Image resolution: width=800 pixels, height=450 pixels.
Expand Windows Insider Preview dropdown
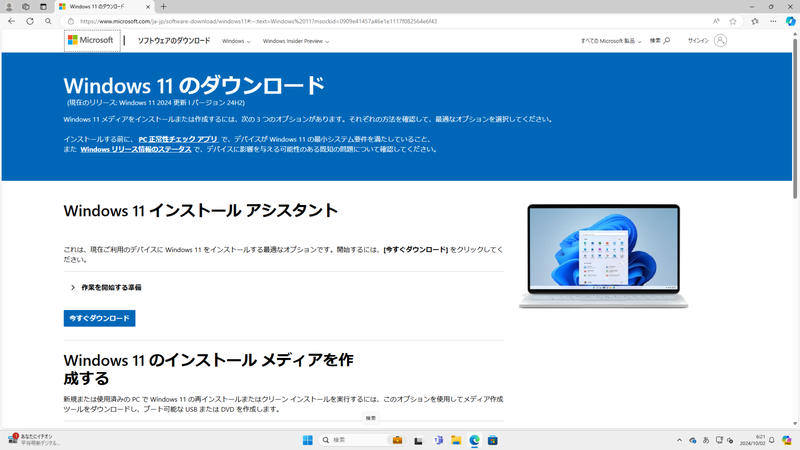coord(296,41)
